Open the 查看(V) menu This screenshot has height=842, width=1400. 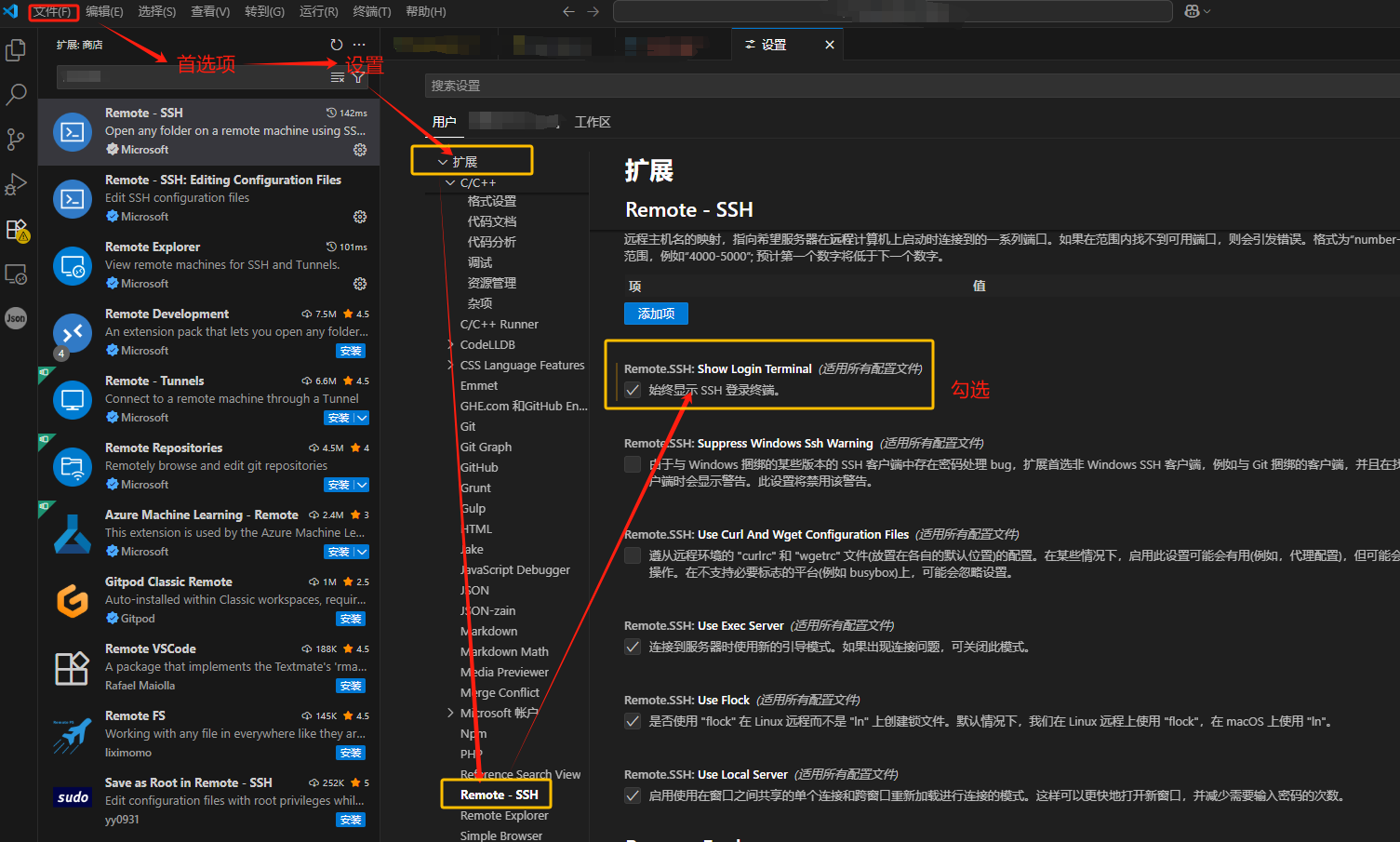[210, 11]
